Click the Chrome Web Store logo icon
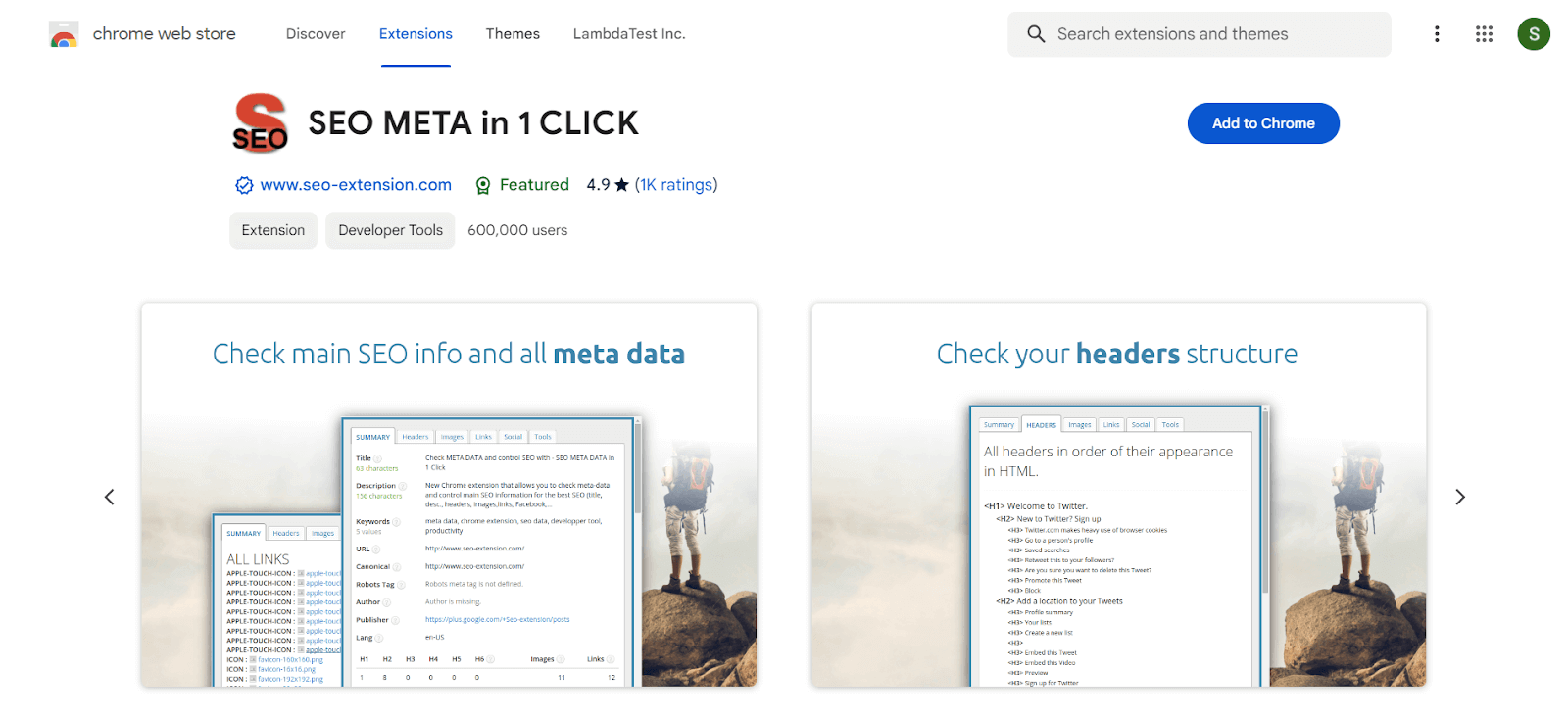1568x718 pixels. (64, 34)
